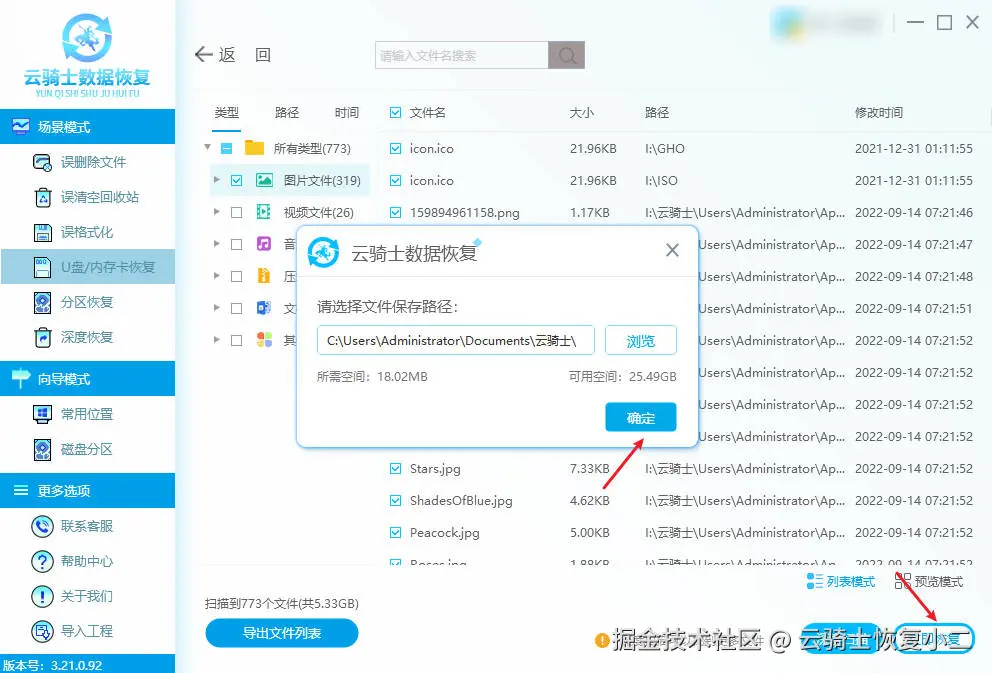
Task: Collapse the 所有类型 tree node
Action: pyautogui.click(x=208, y=147)
